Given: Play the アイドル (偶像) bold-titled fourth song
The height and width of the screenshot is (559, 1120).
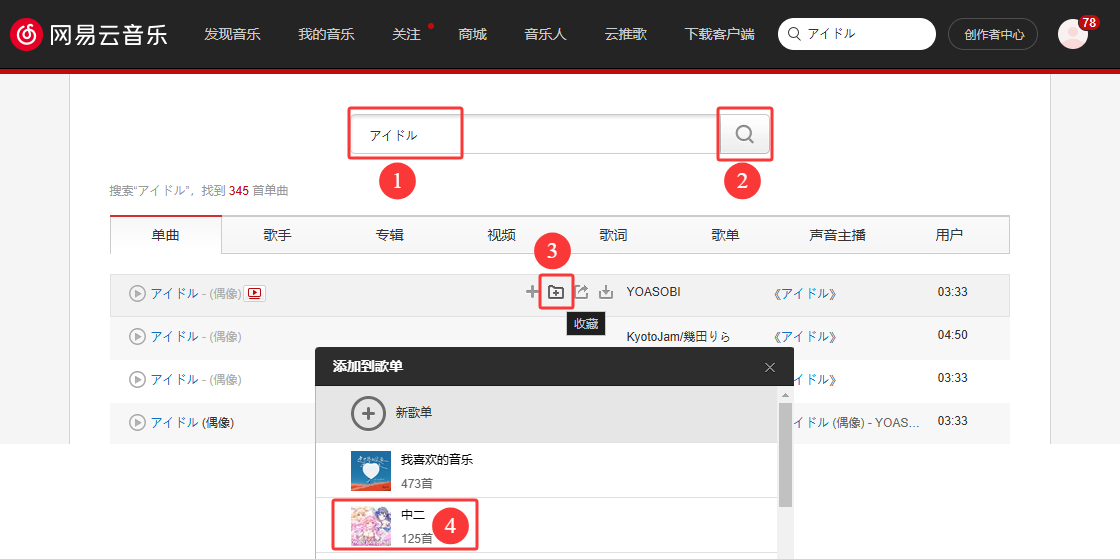Looking at the screenshot, I should pos(137,423).
